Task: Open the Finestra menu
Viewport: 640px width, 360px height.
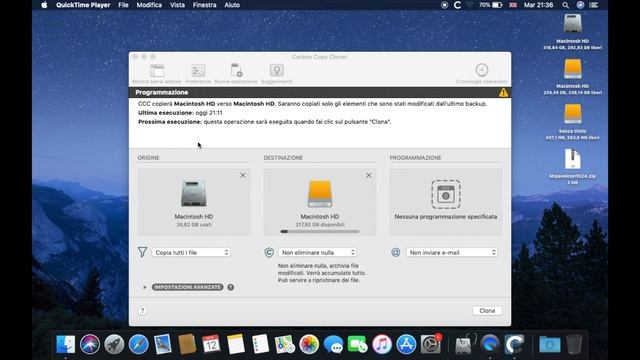Action: click(x=204, y=5)
